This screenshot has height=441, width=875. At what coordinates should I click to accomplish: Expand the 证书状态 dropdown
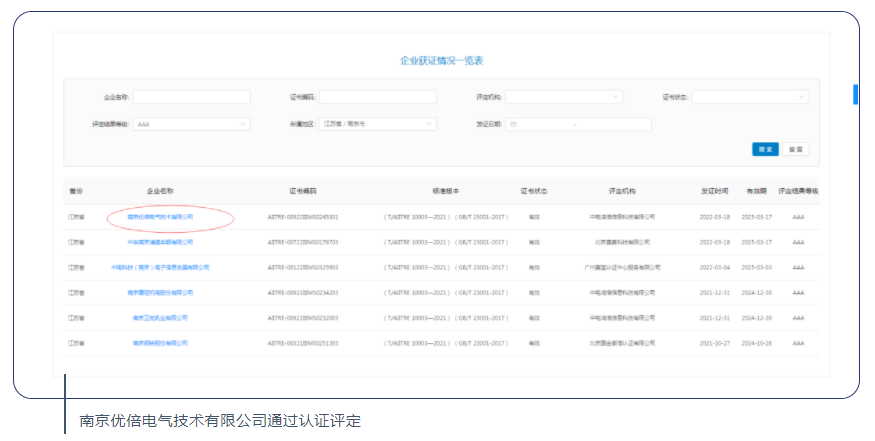(749, 97)
